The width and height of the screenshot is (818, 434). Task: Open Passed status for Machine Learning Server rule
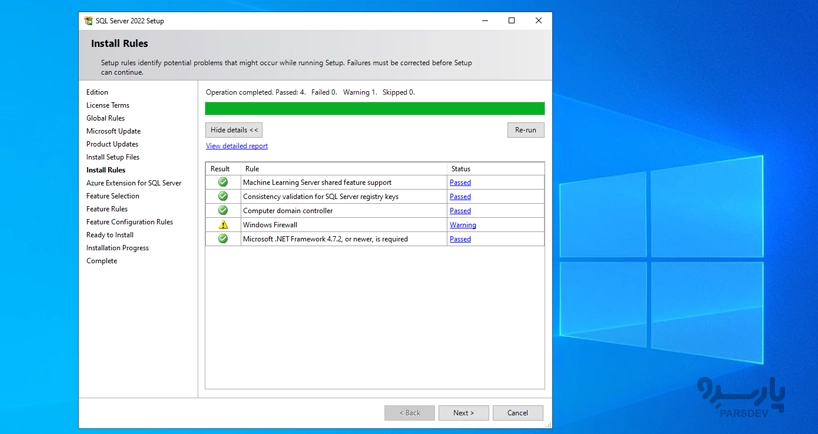coord(460,183)
